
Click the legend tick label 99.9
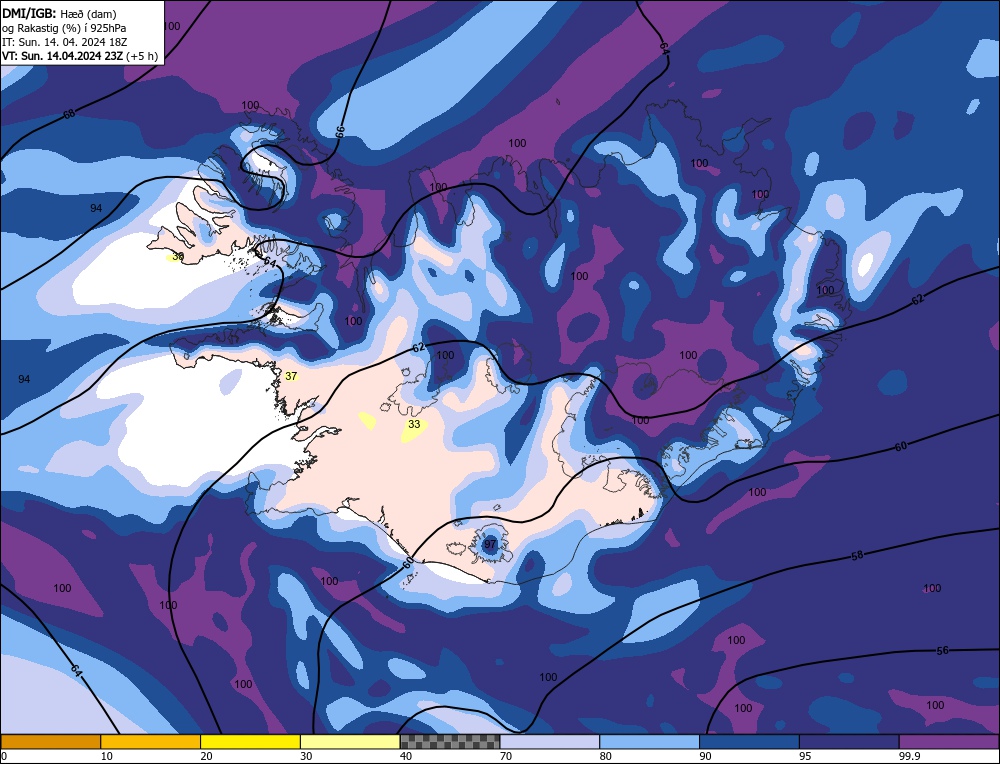(x=908, y=756)
